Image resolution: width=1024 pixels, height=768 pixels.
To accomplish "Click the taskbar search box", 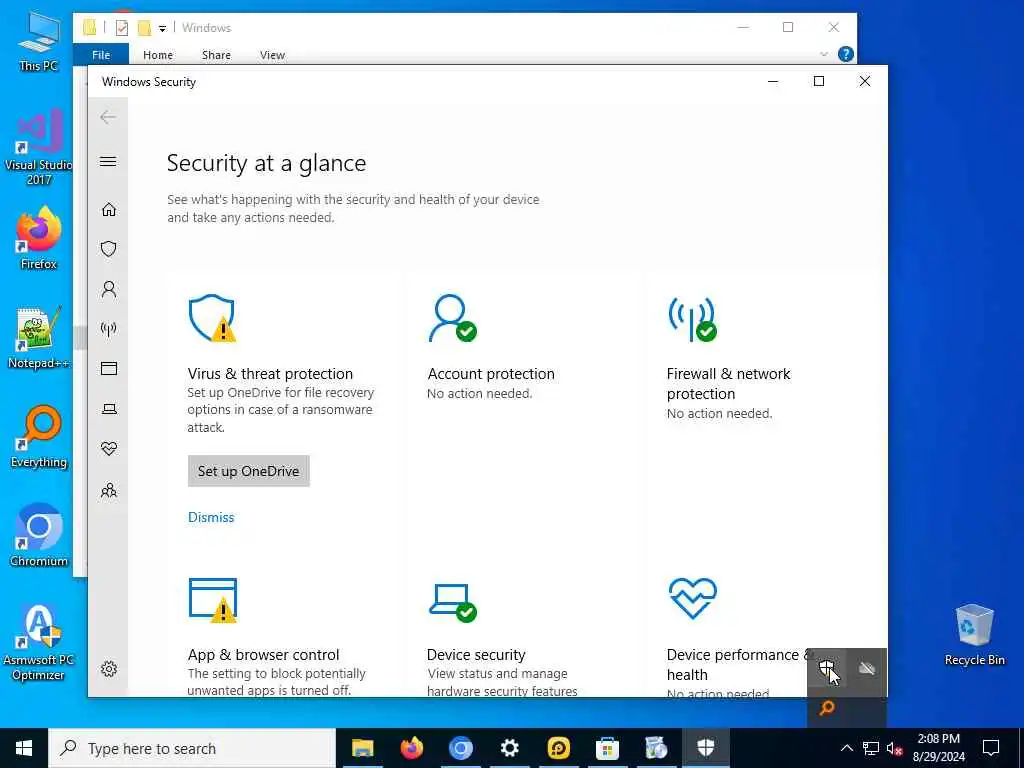I will coord(192,748).
